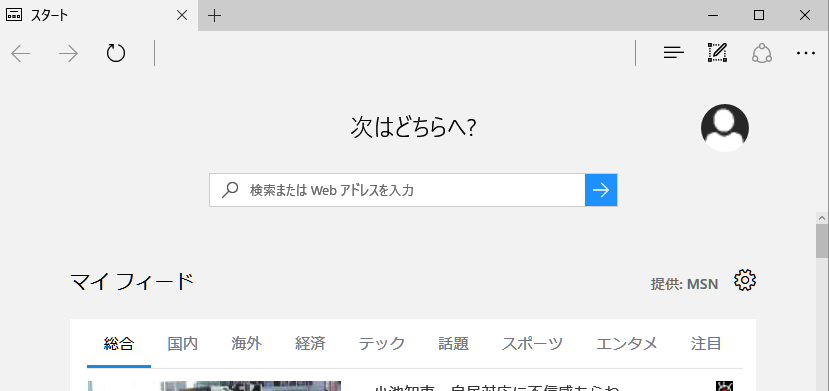Open the Hub (three lines) icon

pyautogui.click(x=674, y=53)
